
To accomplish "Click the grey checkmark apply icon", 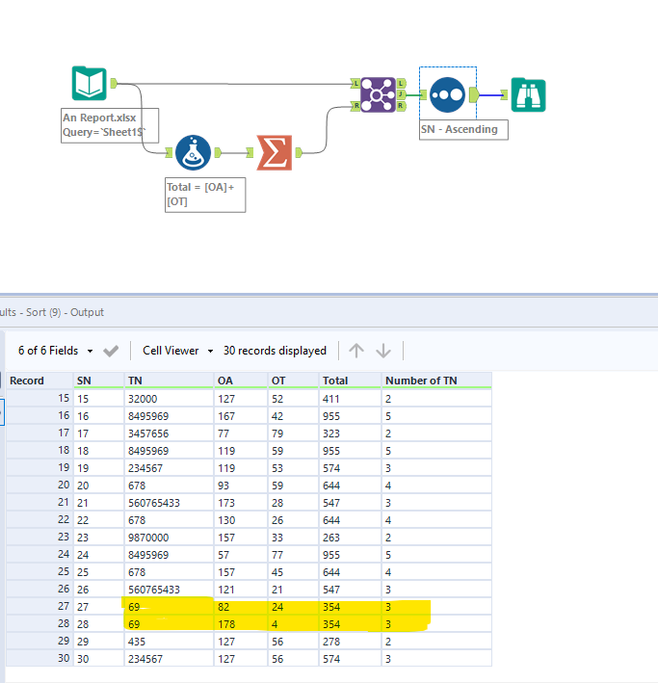I will pyautogui.click(x=111, y=351).
